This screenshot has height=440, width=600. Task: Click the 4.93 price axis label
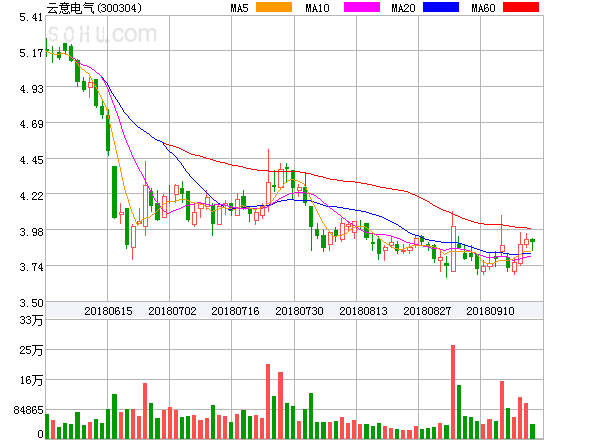(31, 89)
